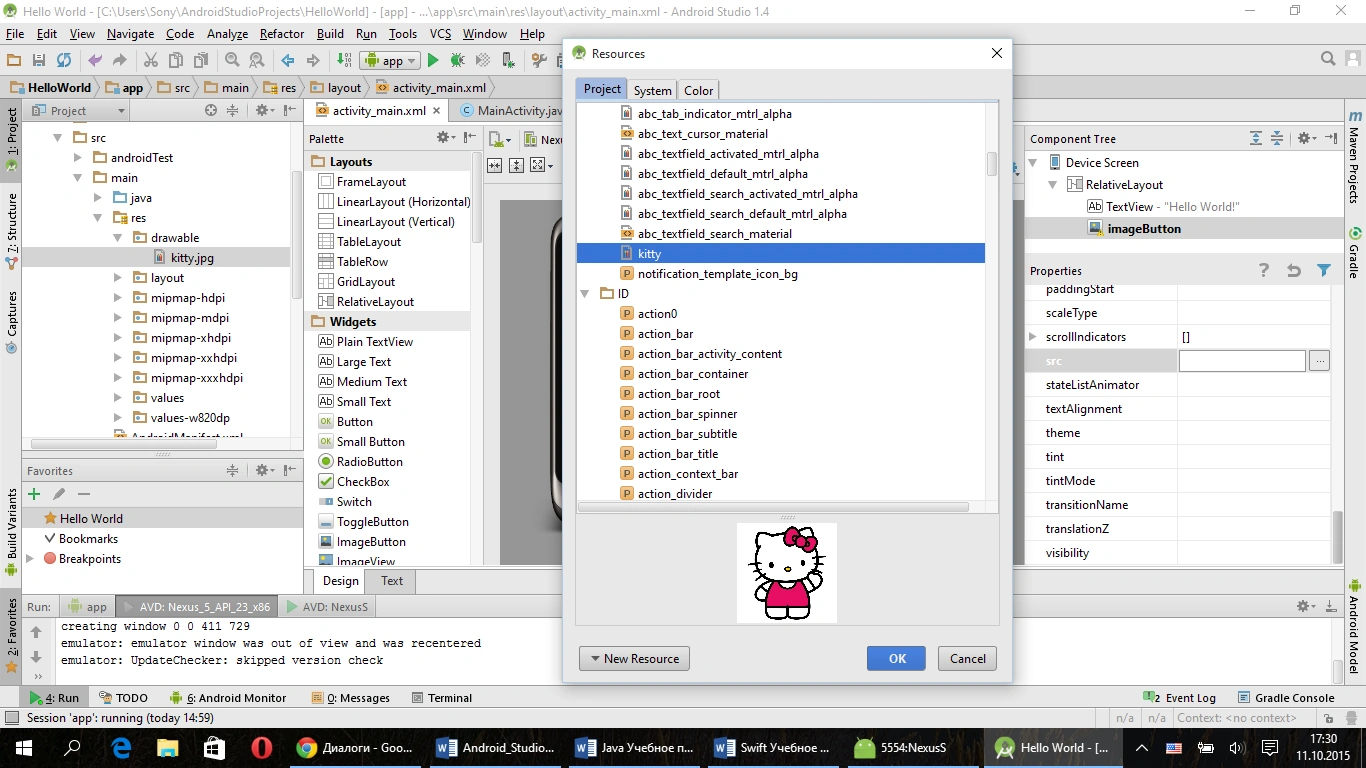The height and width of the screenshot is (768, 1366).
Task: Click the Replace toolbar icon
Action: click(257, 61)
